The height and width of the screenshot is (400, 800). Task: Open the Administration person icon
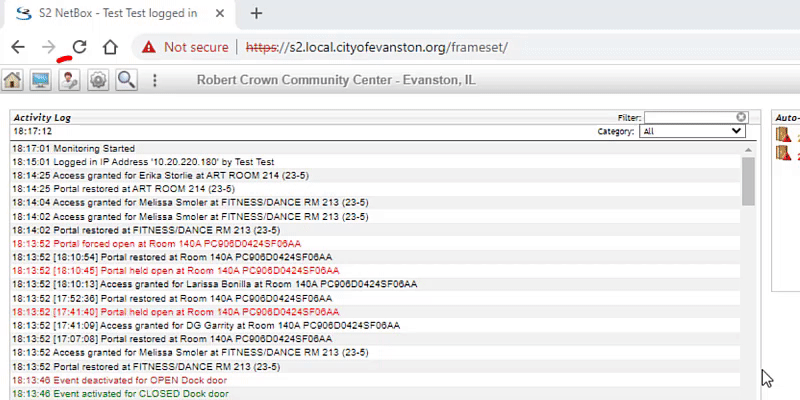pos(69,81)
